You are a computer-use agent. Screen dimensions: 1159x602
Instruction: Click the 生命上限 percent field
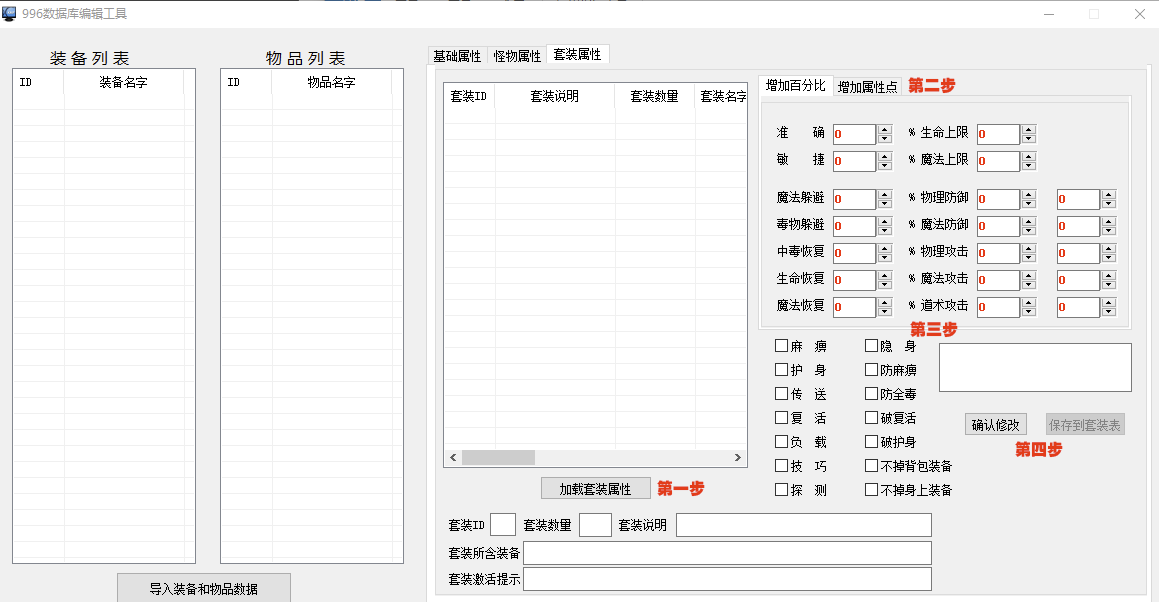pos(999,134)
